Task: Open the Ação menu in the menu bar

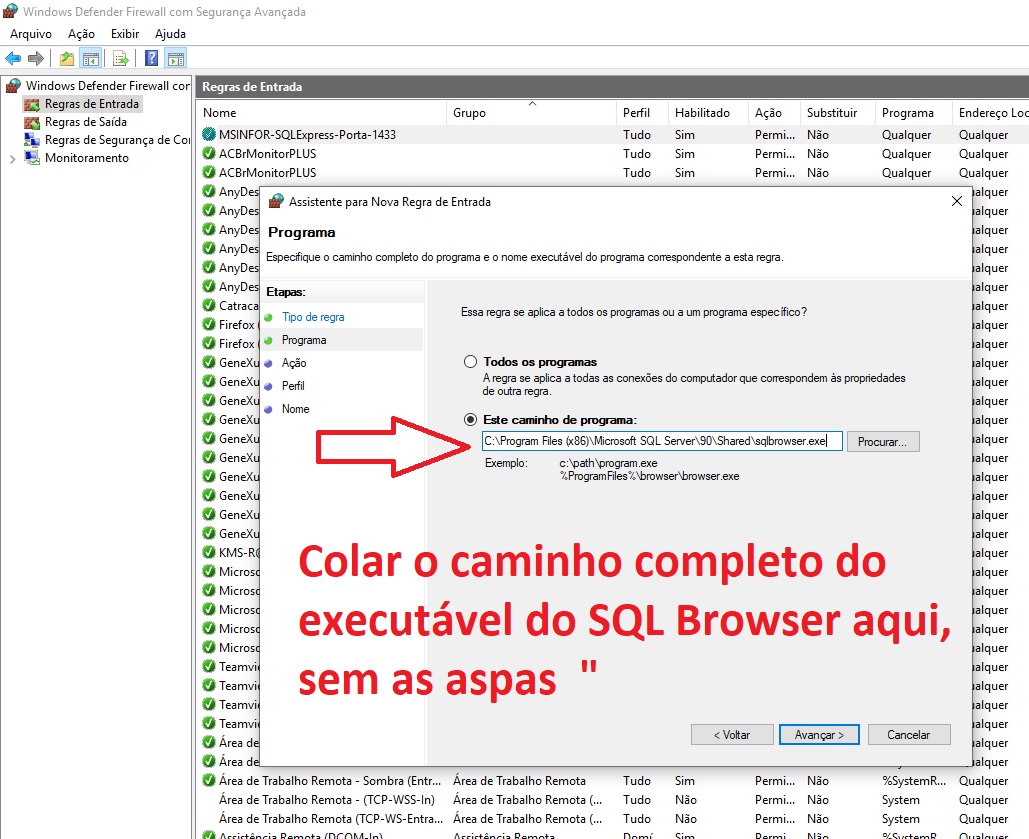Action: pyautogui.click(x=81, y=34)
